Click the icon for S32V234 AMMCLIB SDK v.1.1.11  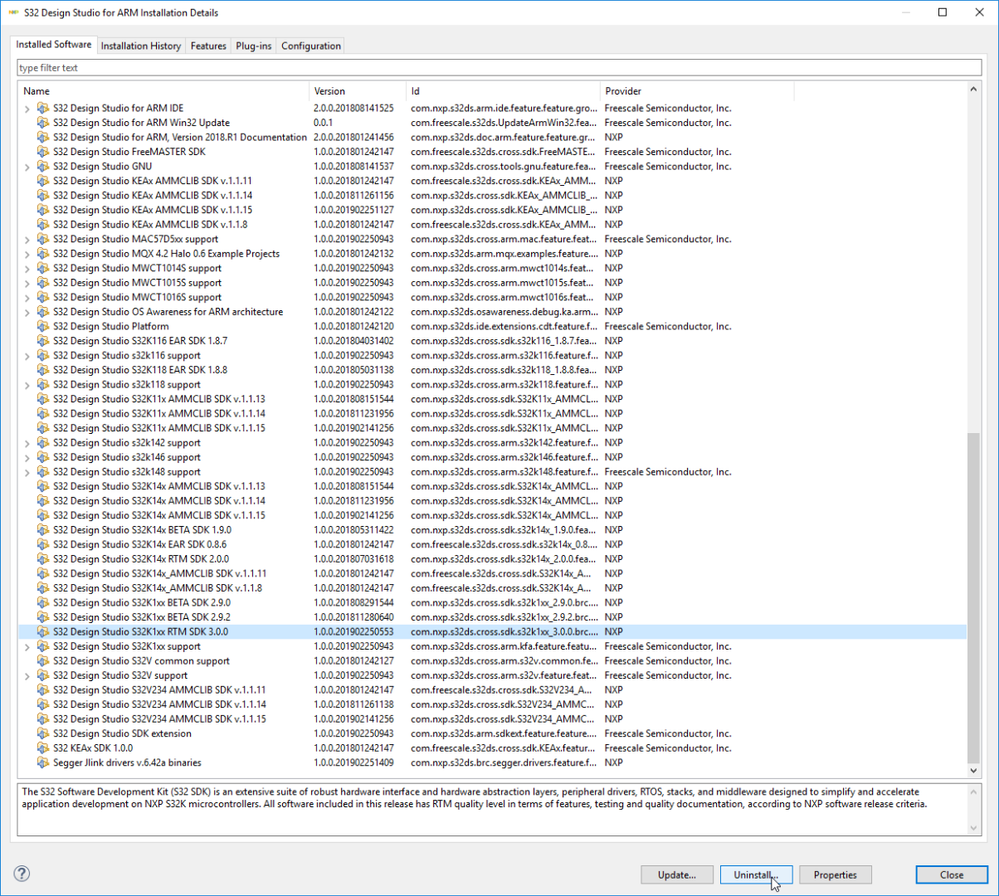pyautogui.click(x=43, y=690)
